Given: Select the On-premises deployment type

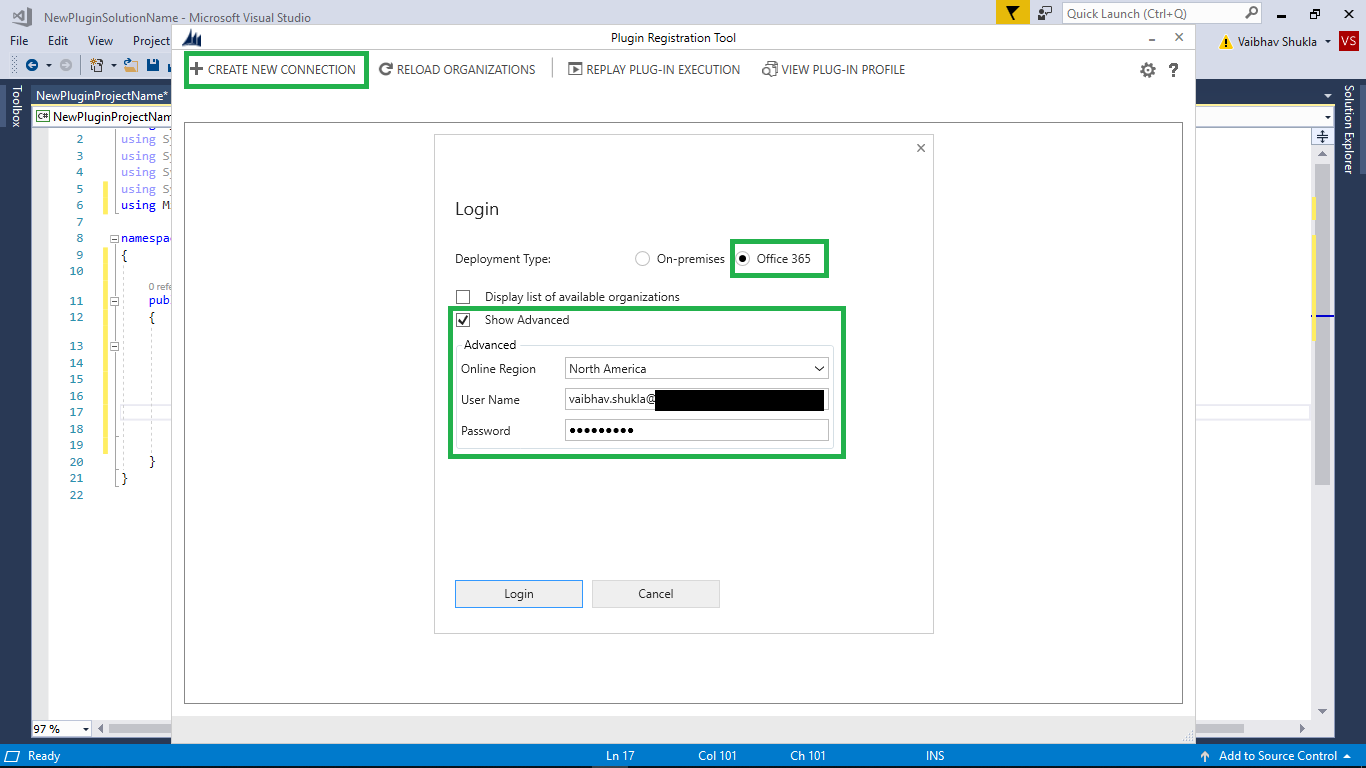Looking at the screenshot, I should click(x=642, y=258).
